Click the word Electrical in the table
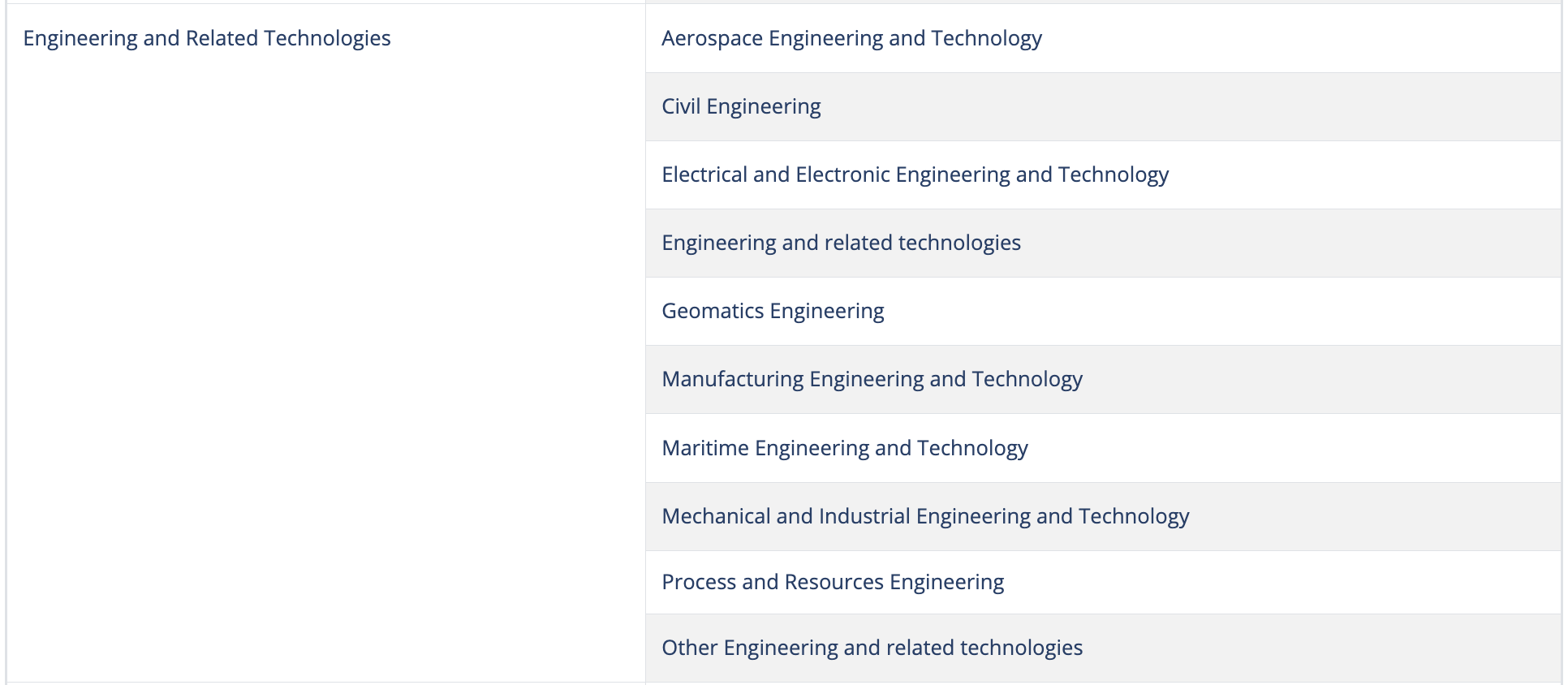Screen dimensions: 1568x685 (704, 174)
